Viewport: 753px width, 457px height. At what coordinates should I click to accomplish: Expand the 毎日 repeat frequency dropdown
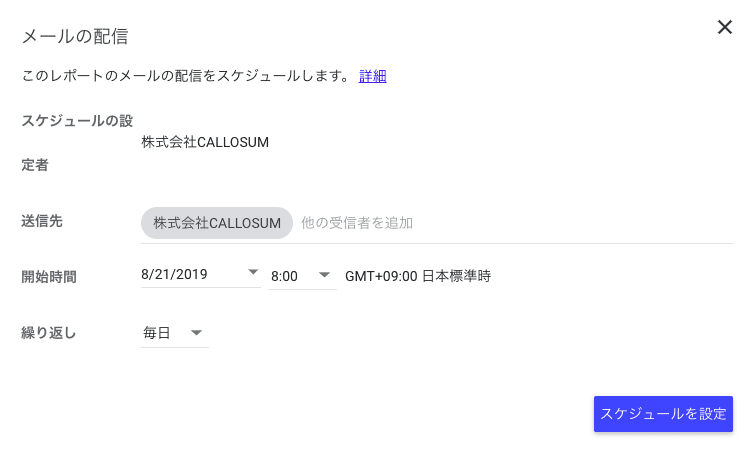(x=174, y=333)
